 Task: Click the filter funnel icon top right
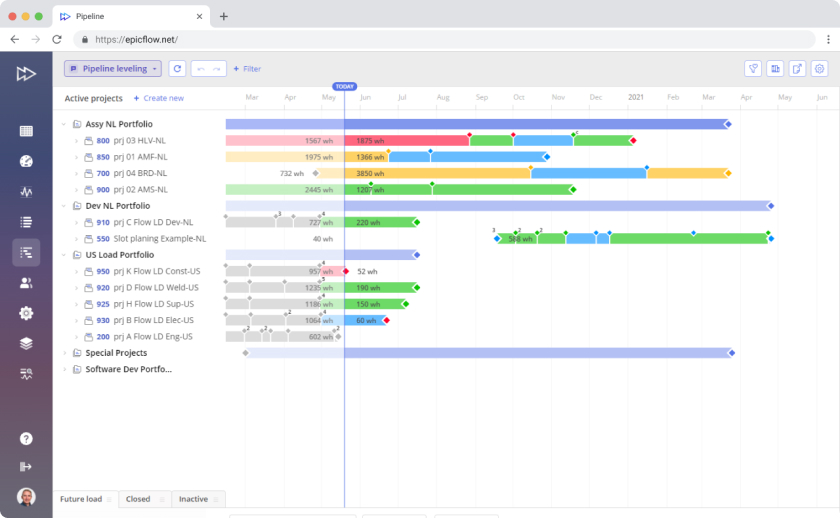point(753,69)
